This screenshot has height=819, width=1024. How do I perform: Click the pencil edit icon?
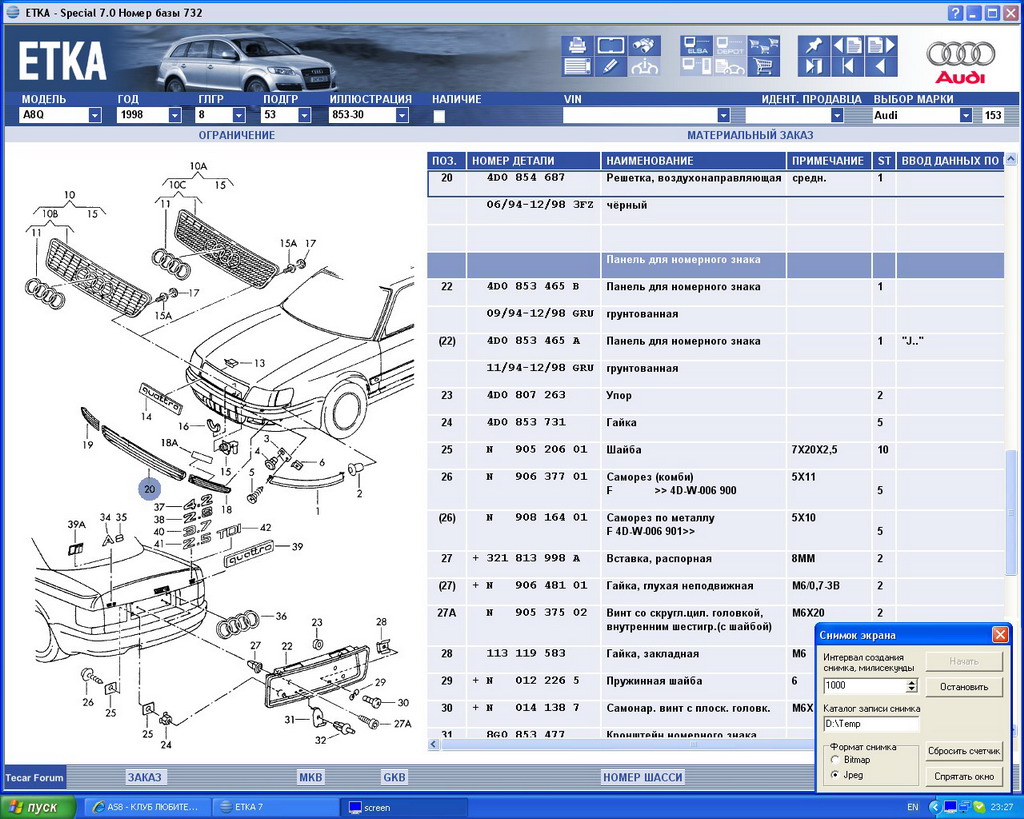coord(611,67)
